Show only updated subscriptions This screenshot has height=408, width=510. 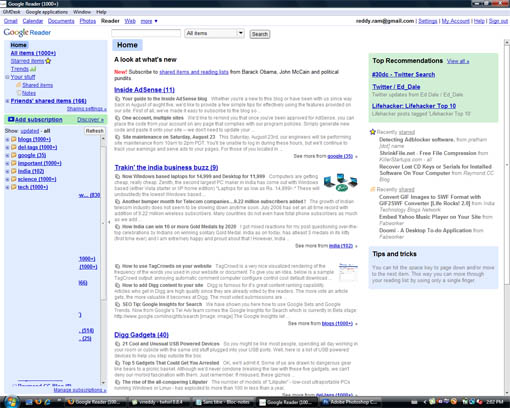[x=30, y=131]
